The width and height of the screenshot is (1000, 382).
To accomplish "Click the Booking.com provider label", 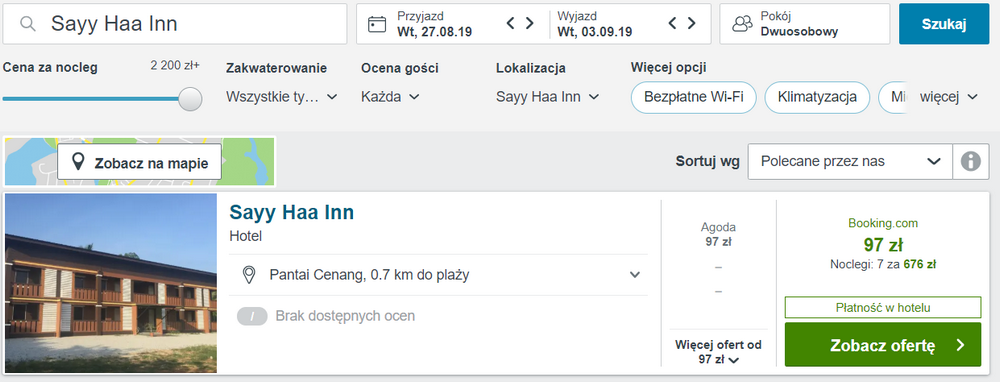I will 883,223.
